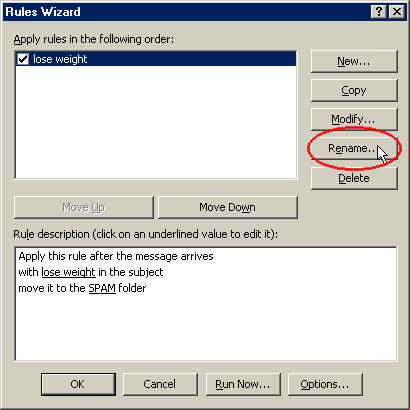Confirm the dialog with OK
Image resolution: width=410 pixels, height=410 pixels.
point(78,384)
